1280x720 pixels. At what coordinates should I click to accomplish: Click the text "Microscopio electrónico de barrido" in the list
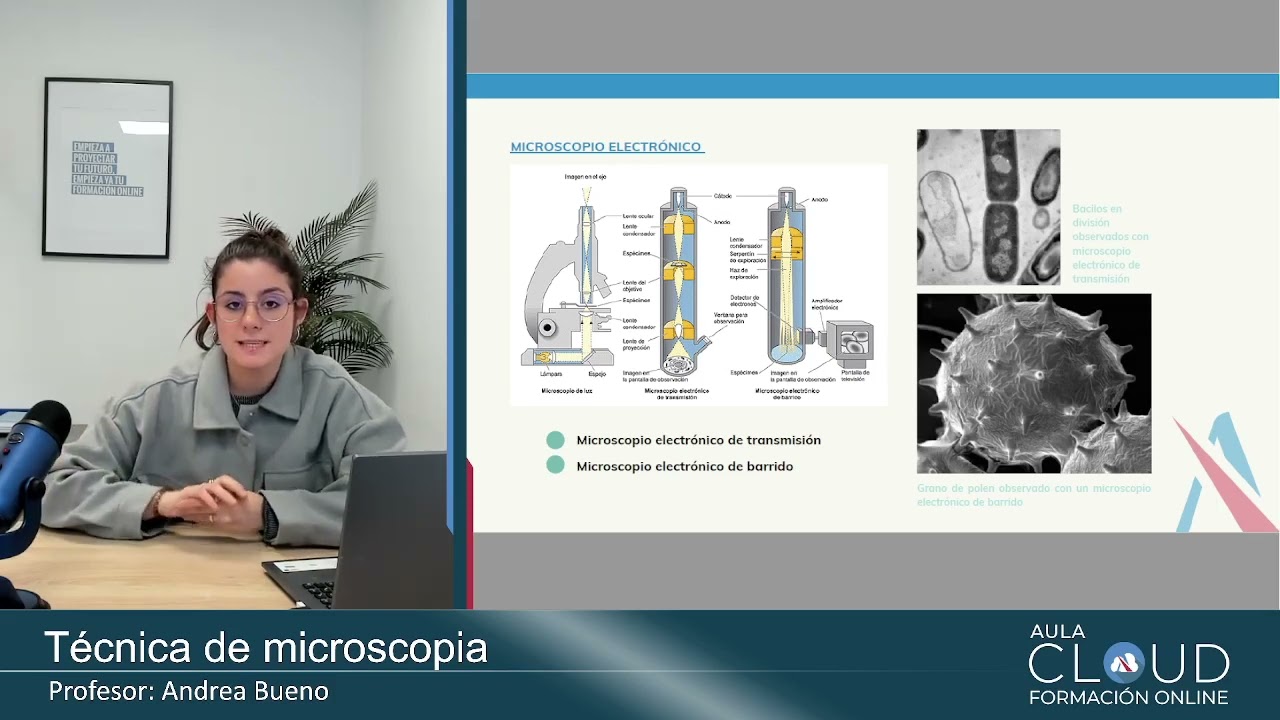point(685,466)
